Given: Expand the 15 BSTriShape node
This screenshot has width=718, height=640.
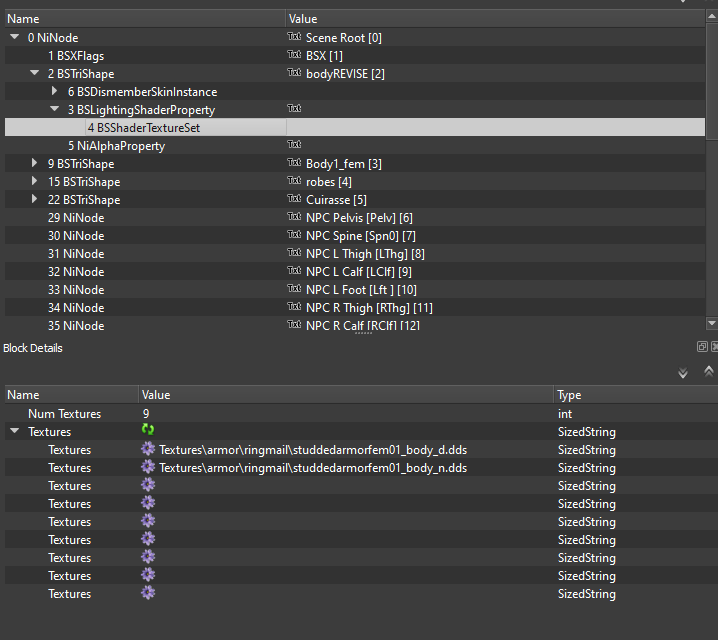Looking at the screenshot, I should [x=34, y=181].
